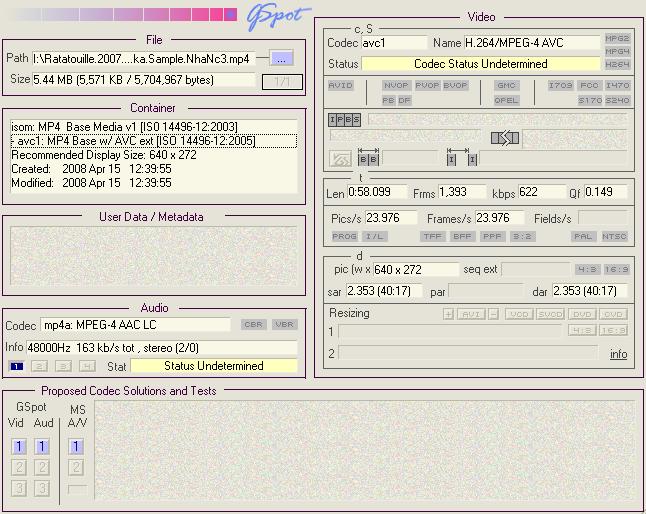Select audio stream 1 button

pos(16,366)
